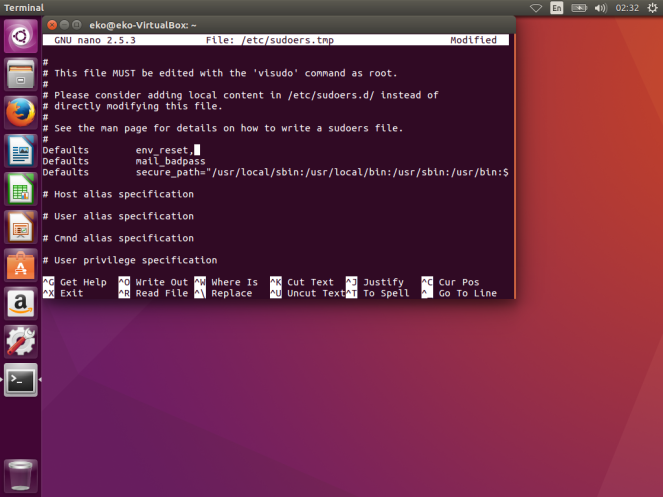Open the Amazon launcher icon
Image resolution: width=663 pixels, height=497 pixels.
[x=20, y=303]
